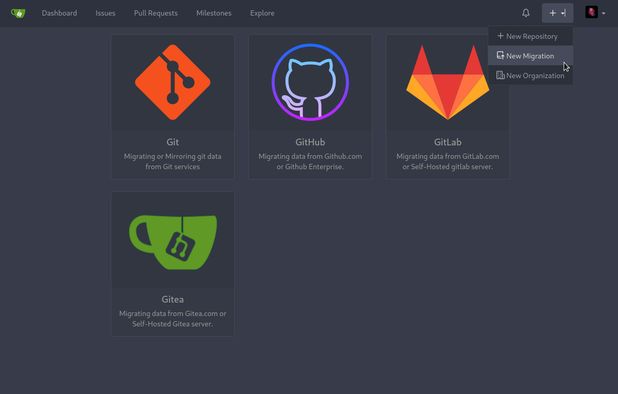Viewport: 618px width, 394px height.
Task: Click the plus icon beside New Repository
Action: pyautogui.click(x=500, y=36)
